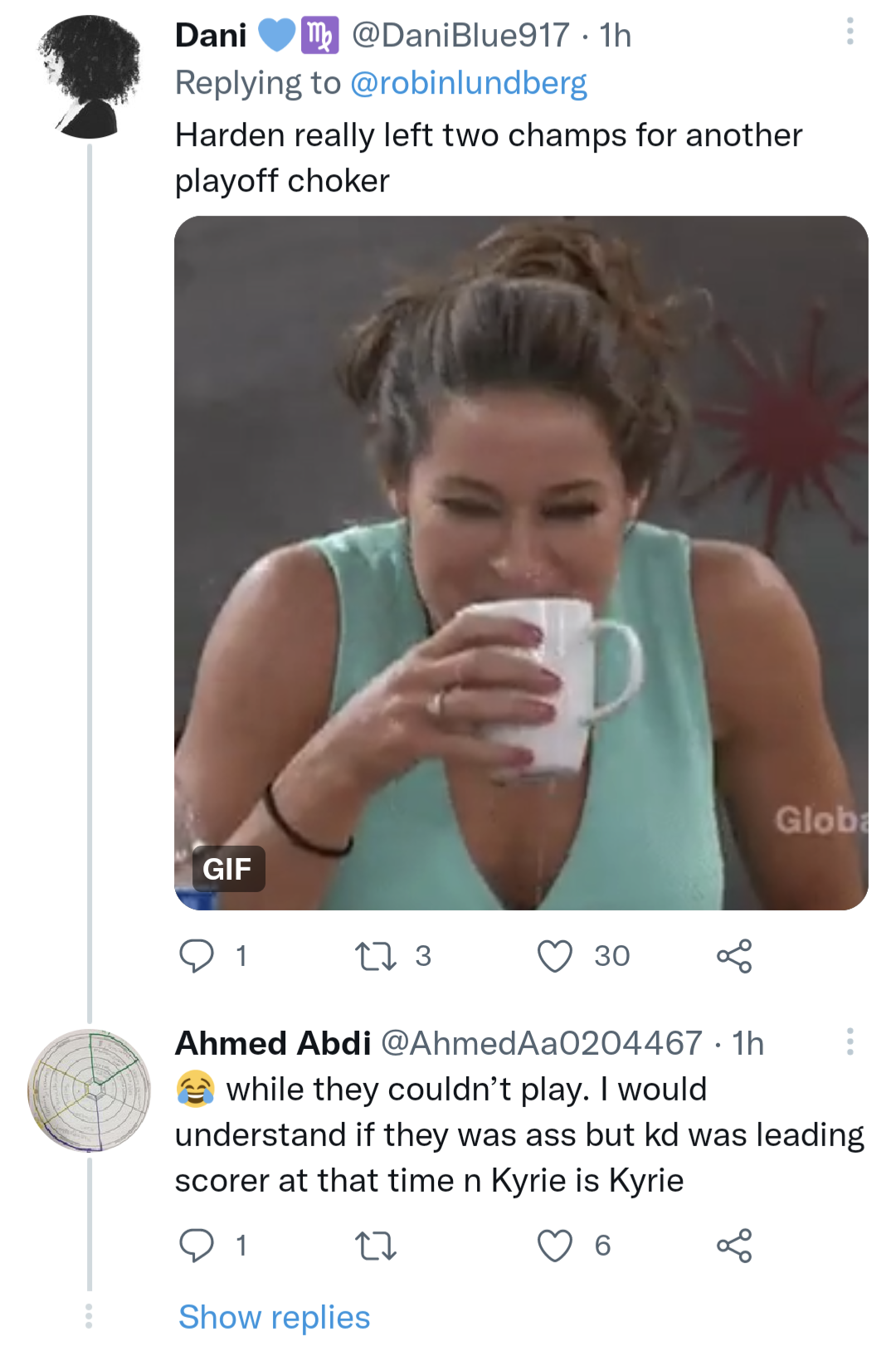Like Dani's tweet with 30 likes

pyautogui.click(x=555, y=956)
